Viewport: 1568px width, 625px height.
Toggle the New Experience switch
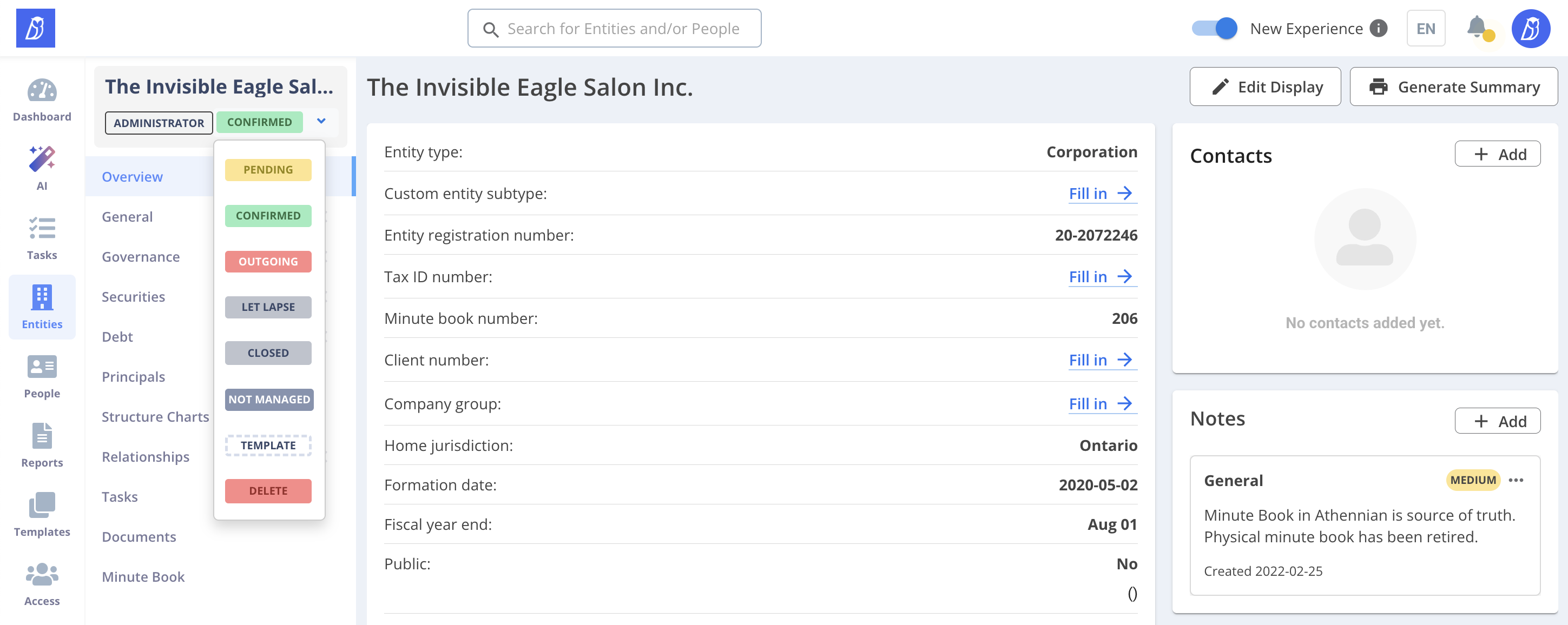point(1214,28)
